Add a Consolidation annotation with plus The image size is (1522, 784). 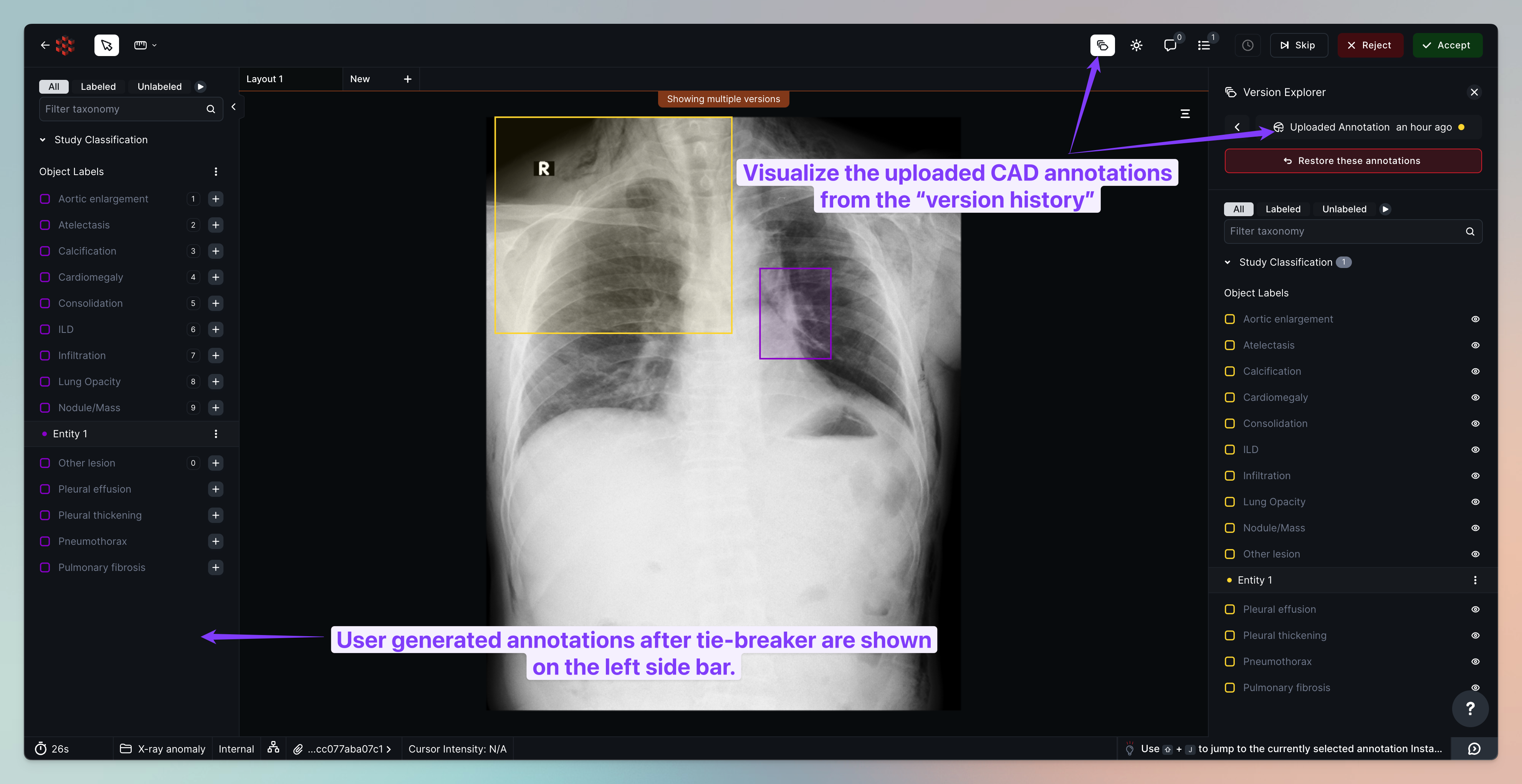point(216,303)
